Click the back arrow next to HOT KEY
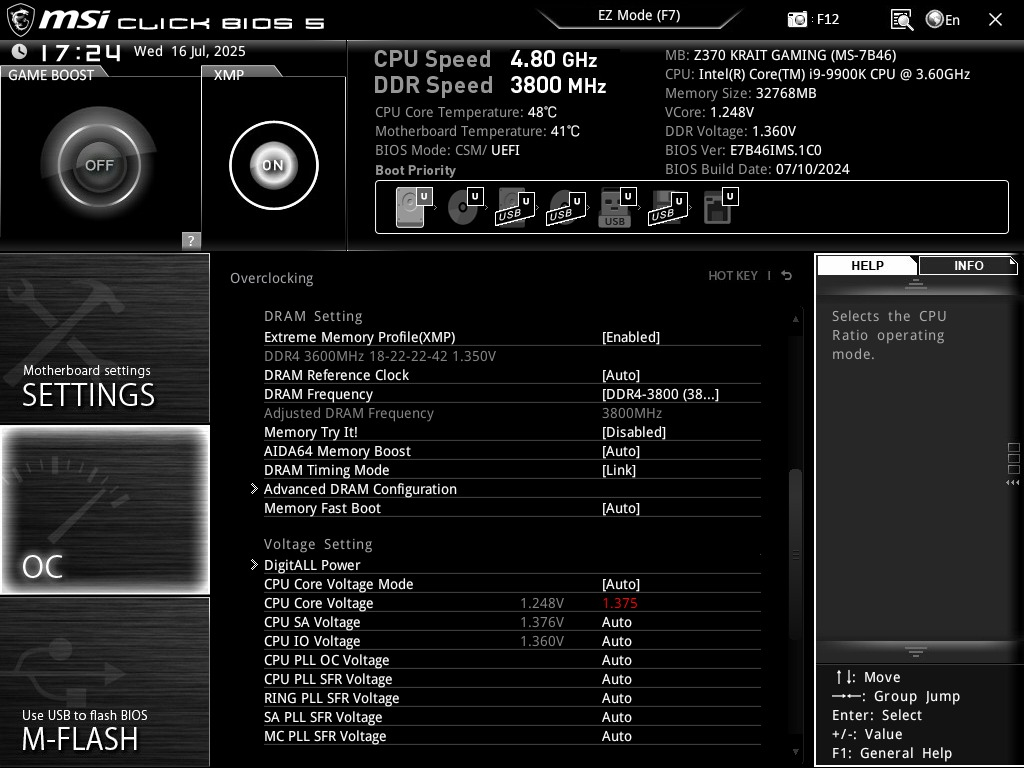This screenshot has height=768, width=1024. (x=787, y=276)
